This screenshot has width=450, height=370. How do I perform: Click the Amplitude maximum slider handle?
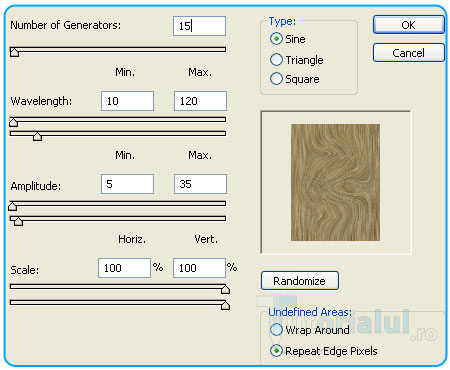point(18,221)
